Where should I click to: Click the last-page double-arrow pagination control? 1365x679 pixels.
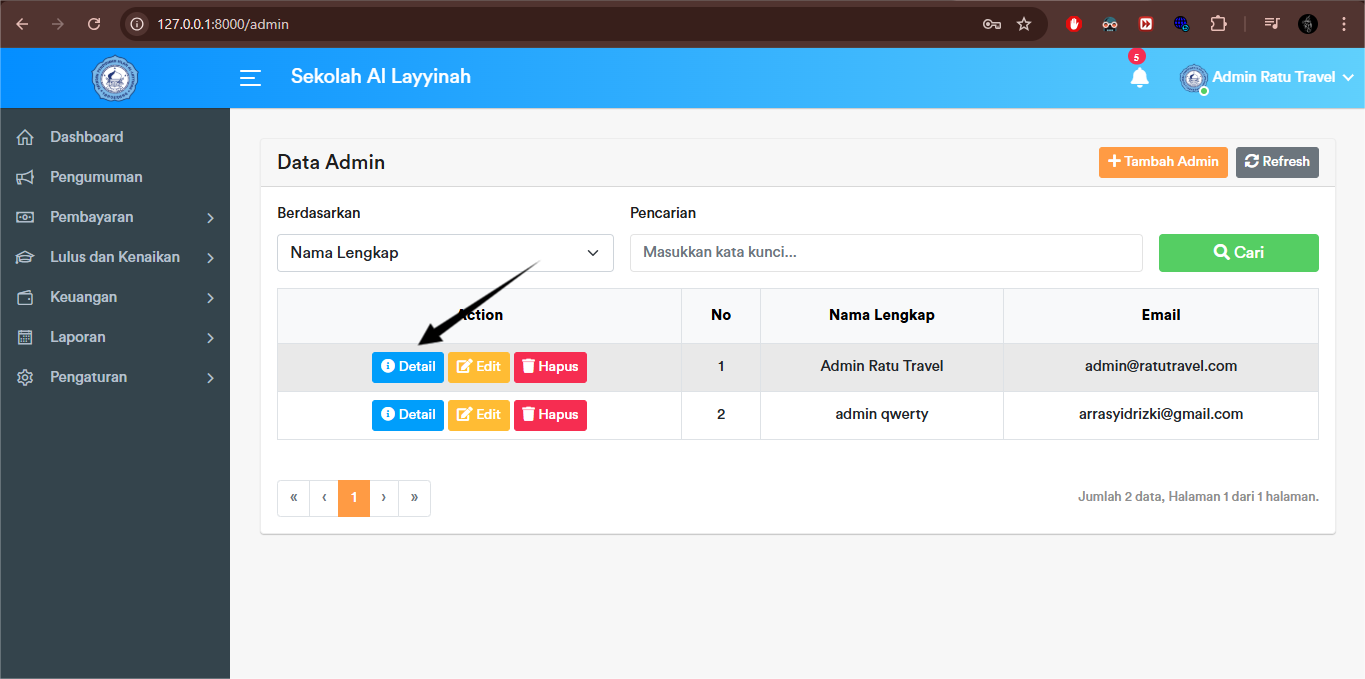[414, 497]
